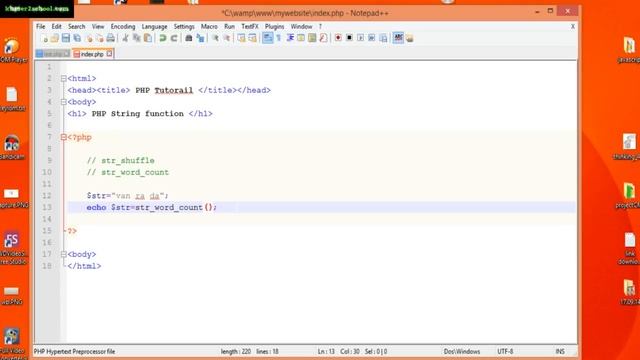This screenshot has width=640, height=360.
Task: Close document with menu bar X
Action: coord(573,27)
